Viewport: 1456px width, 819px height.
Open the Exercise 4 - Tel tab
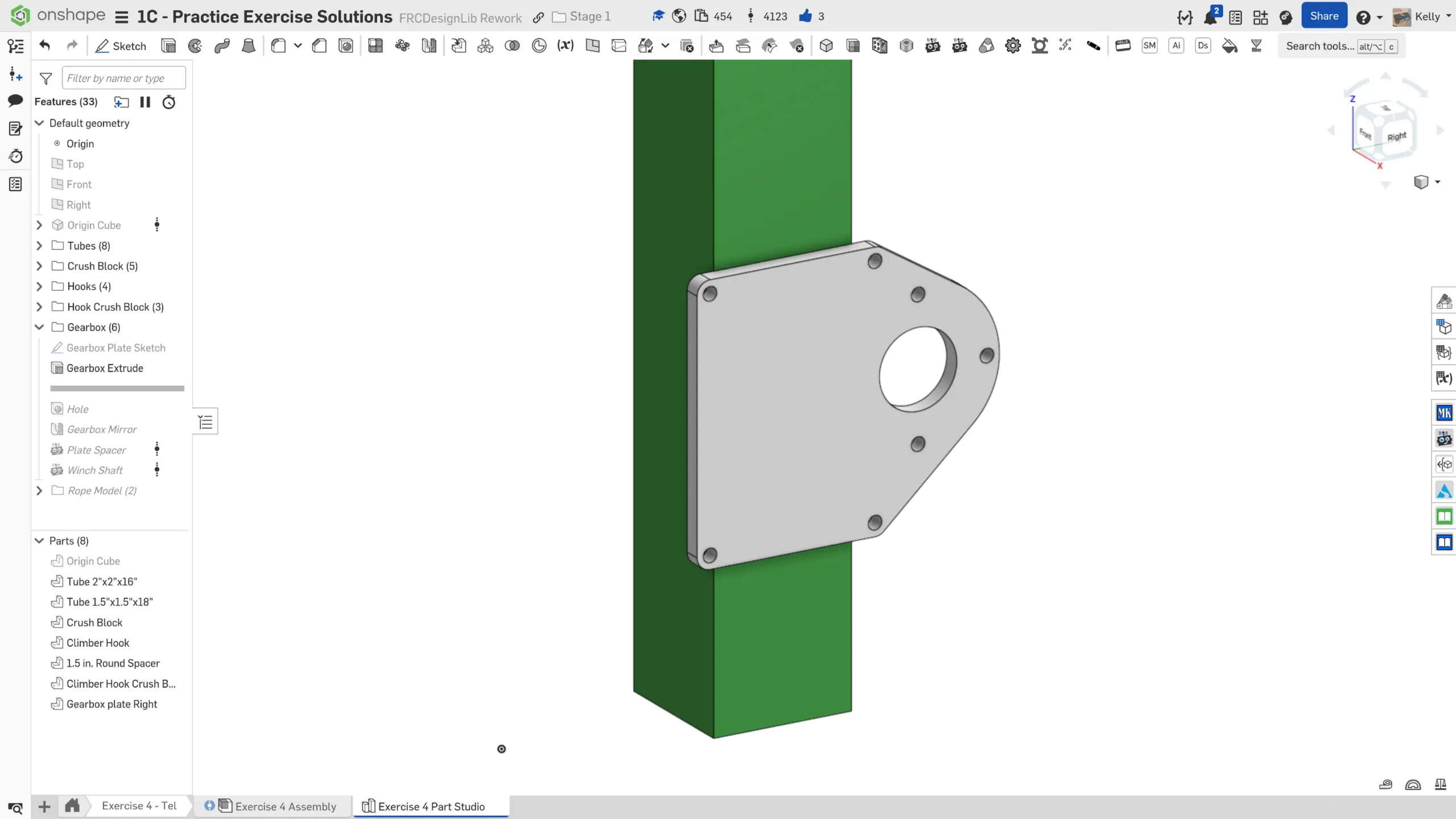click(139, 806)
